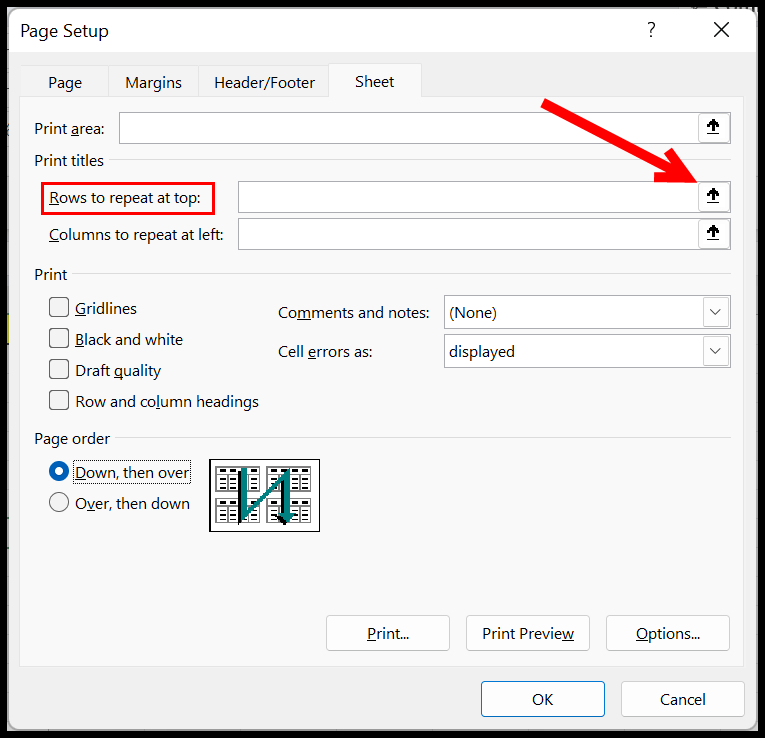Tick the Black and white checkbox
765x738 pixels.
(59, 339)
